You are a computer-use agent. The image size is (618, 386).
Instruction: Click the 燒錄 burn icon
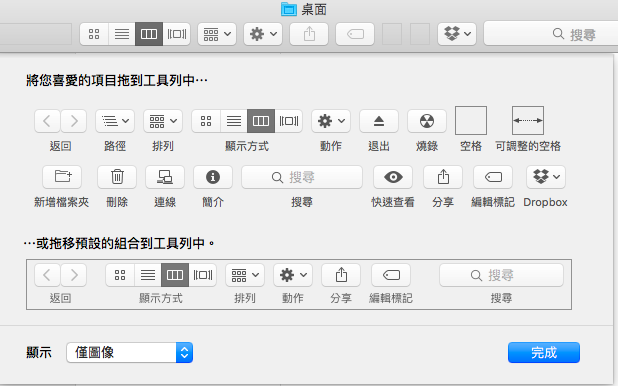(x=427, y=121)
